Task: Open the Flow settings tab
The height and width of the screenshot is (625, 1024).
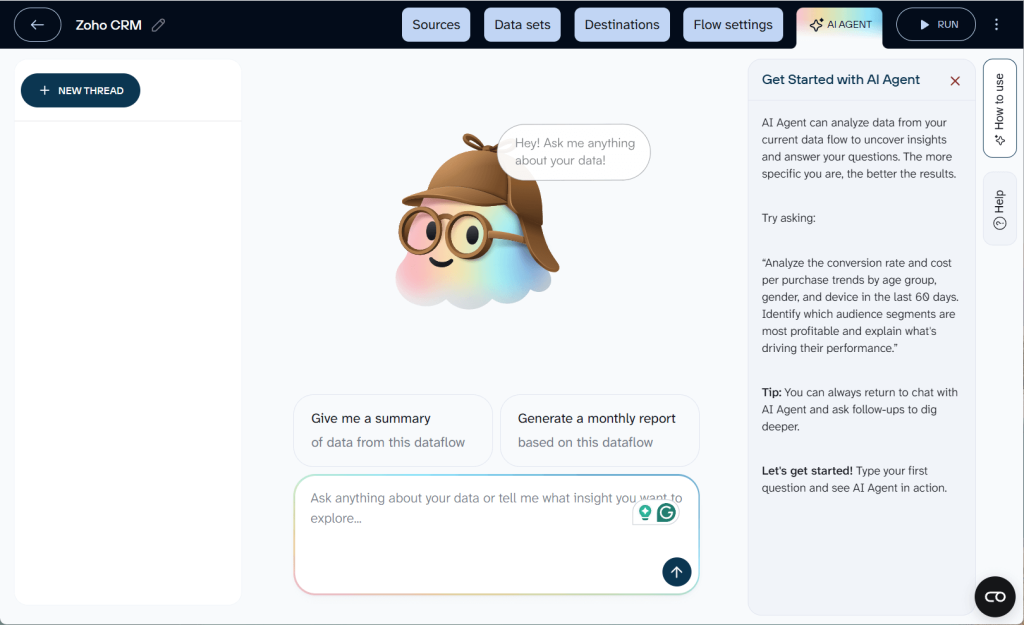Action: click(x=733, y=25)
